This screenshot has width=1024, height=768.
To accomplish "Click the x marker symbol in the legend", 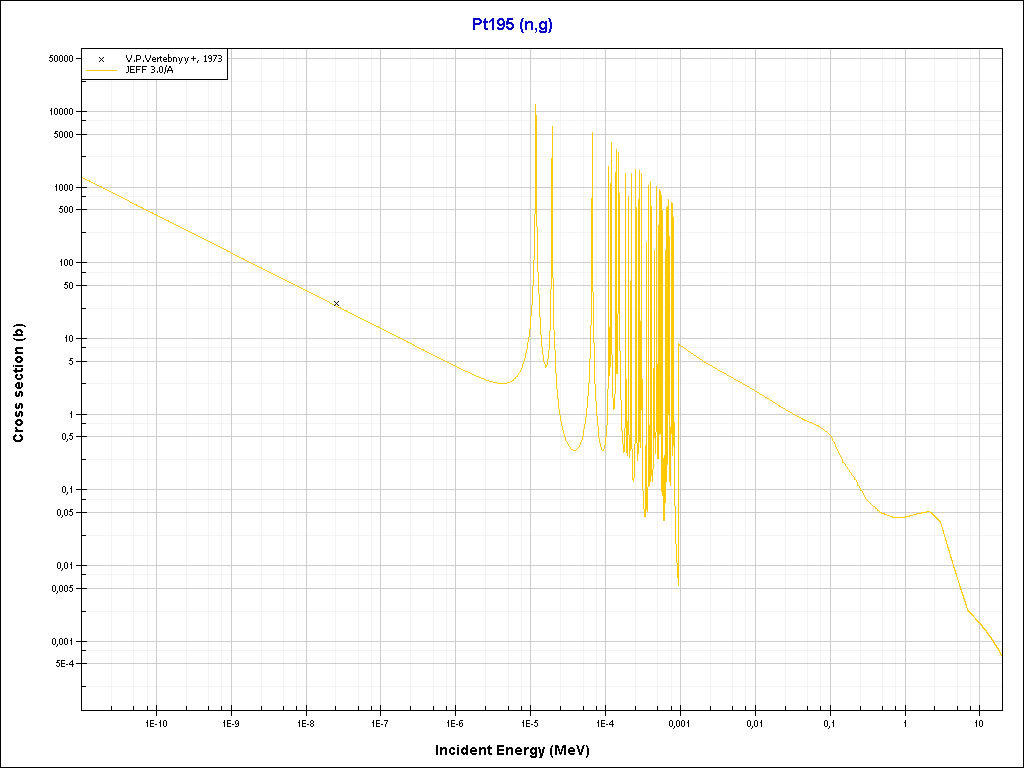I will (x=101, y=59).
